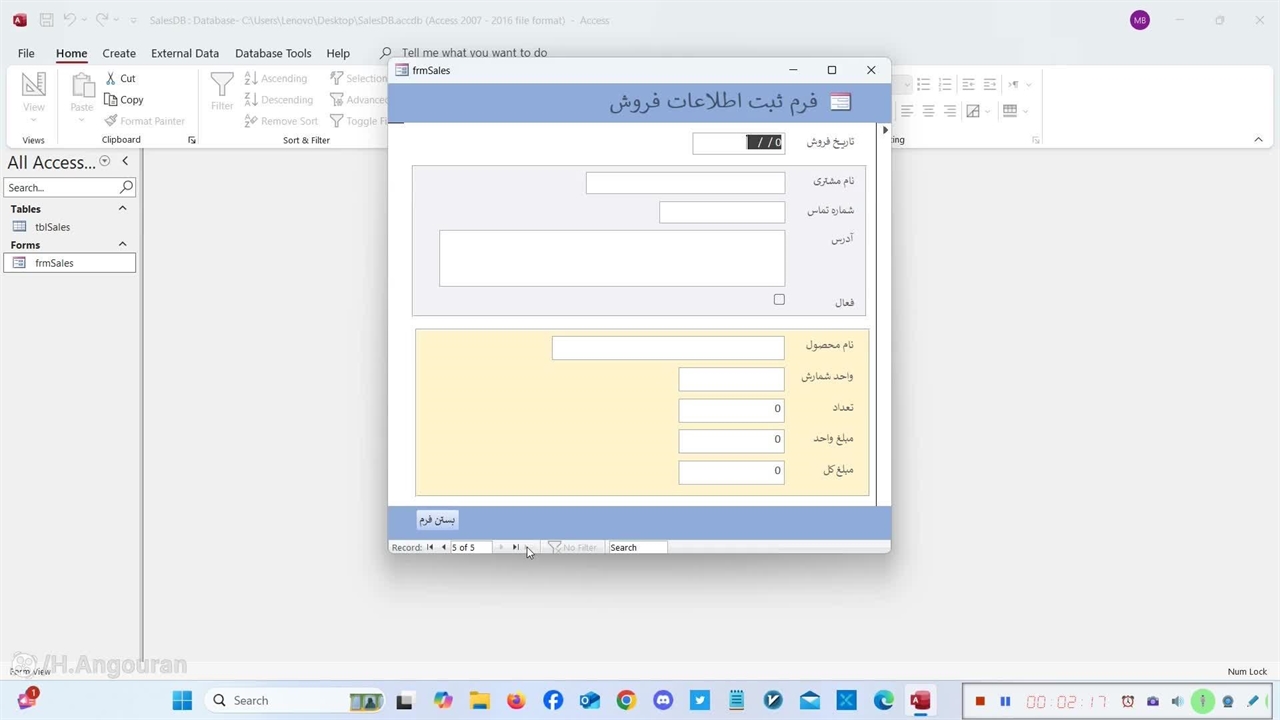The image size is (1280, 720).
Task: Click the Copy icon in the ribbon
Action: click(111, 100)
